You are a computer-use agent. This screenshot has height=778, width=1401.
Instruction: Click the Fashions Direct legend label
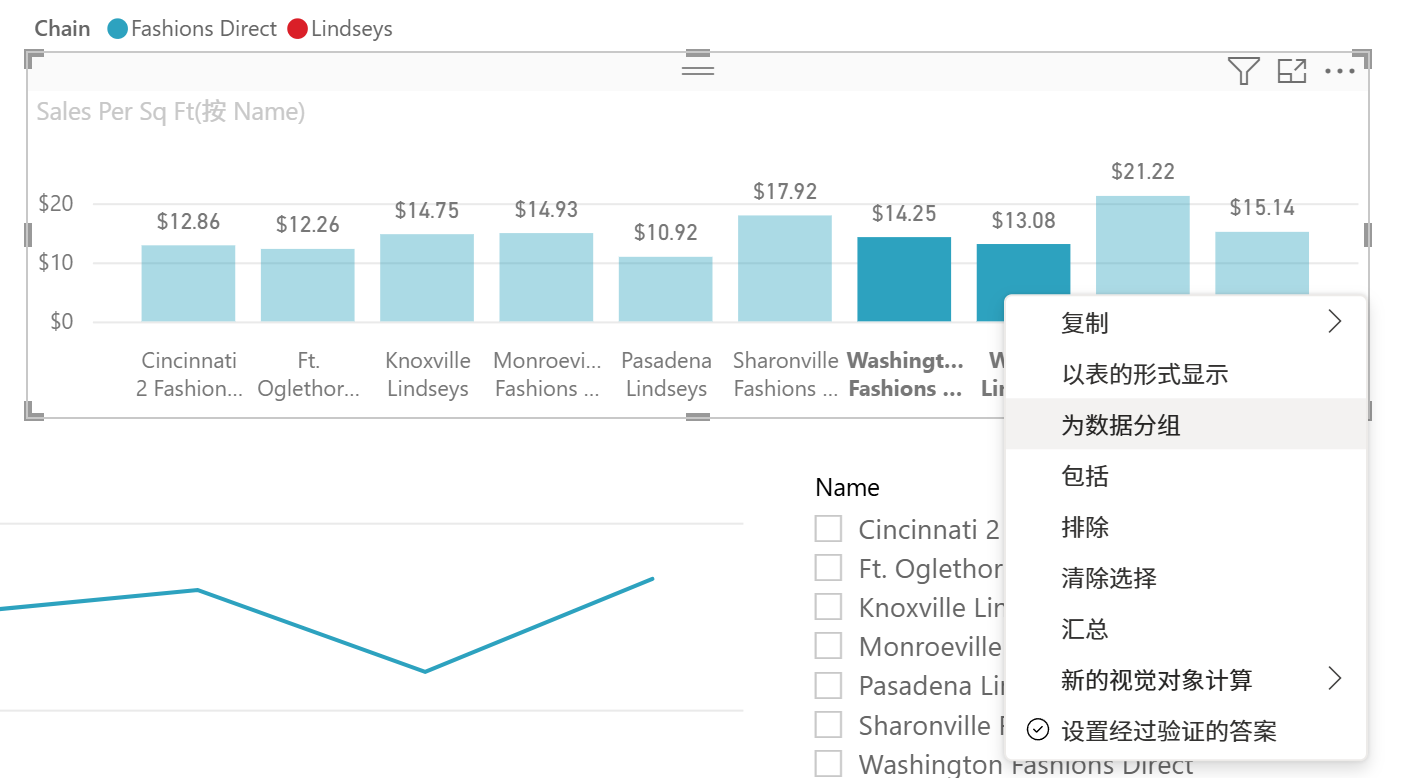204,29
